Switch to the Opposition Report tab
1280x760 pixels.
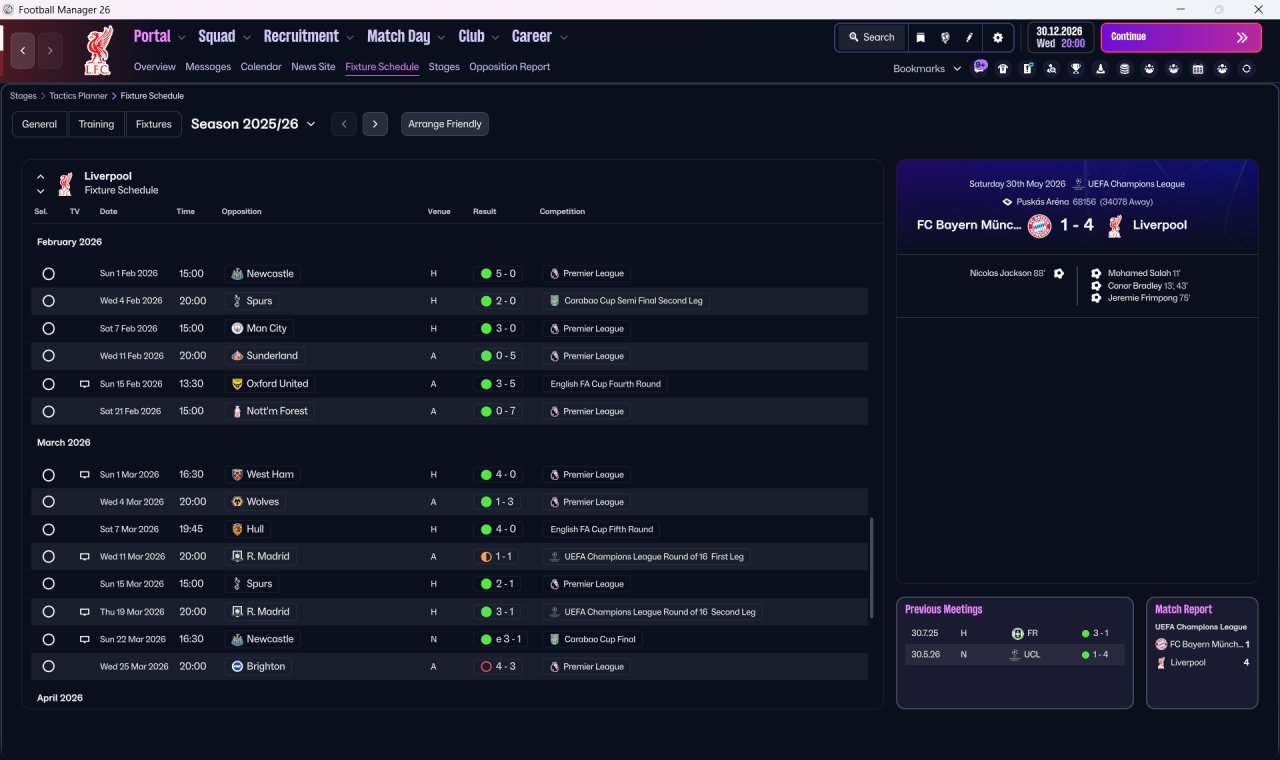pos(510,67)
